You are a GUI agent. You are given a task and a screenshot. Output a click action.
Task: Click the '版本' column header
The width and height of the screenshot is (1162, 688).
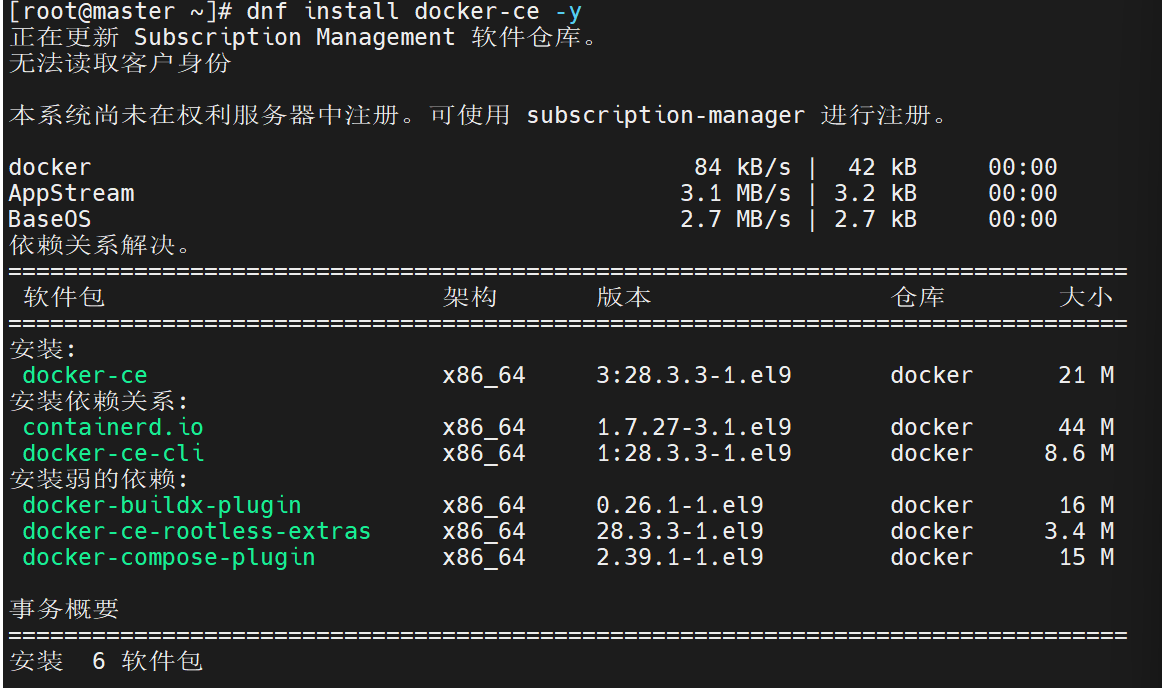coord(624,297)
